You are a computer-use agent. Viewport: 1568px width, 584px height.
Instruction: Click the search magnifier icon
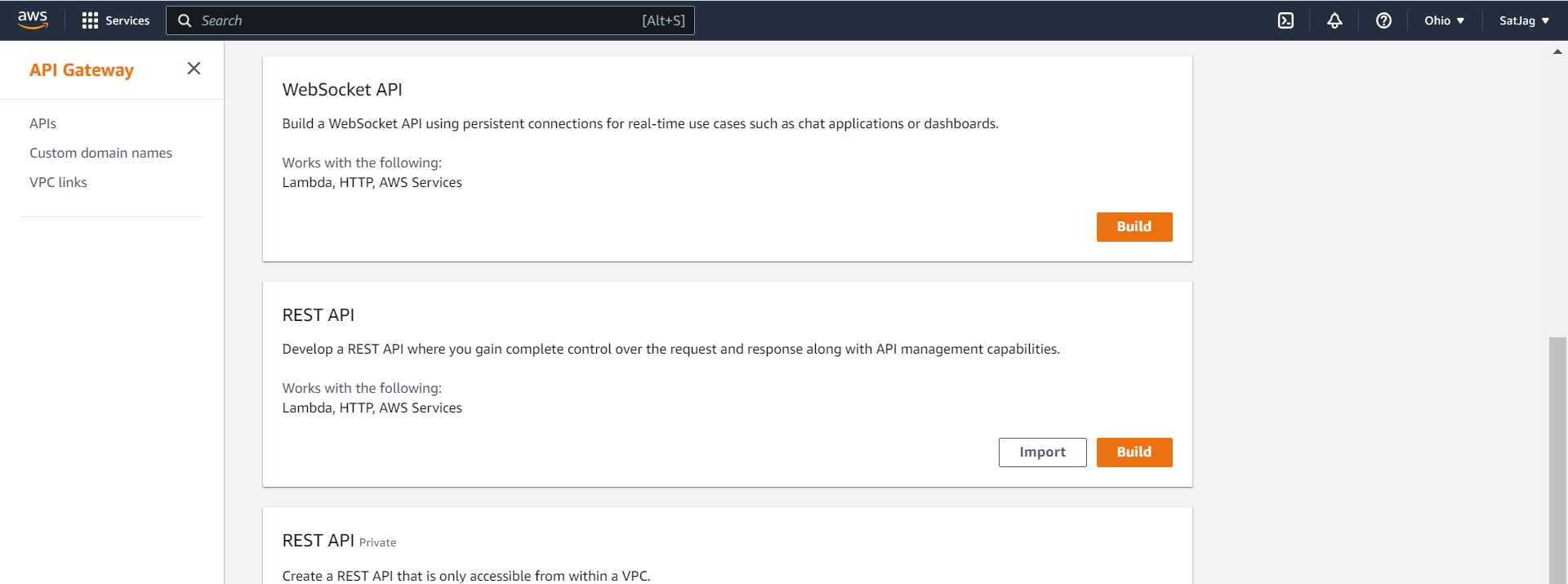pyautogui.click(x=185, y=20)
